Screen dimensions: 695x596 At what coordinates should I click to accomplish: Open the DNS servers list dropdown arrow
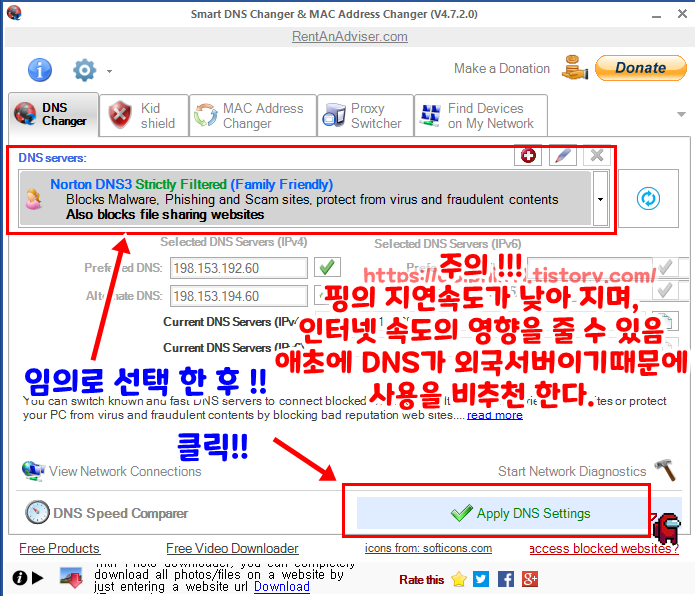click(x=600, y=199)
